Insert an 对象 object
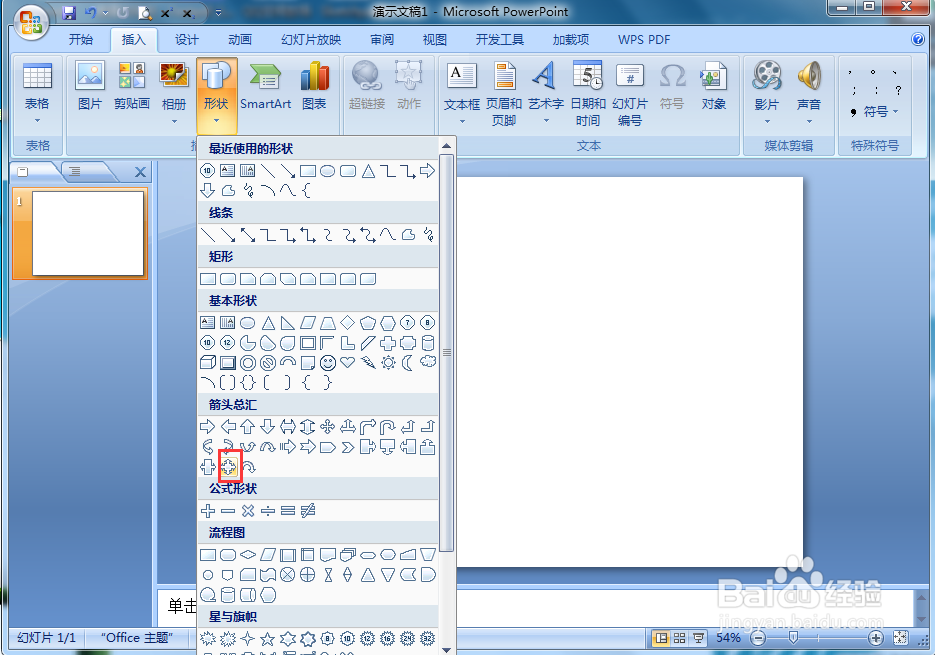The height and width of the screenshot is (655, 935). click(x=714, y=86)
